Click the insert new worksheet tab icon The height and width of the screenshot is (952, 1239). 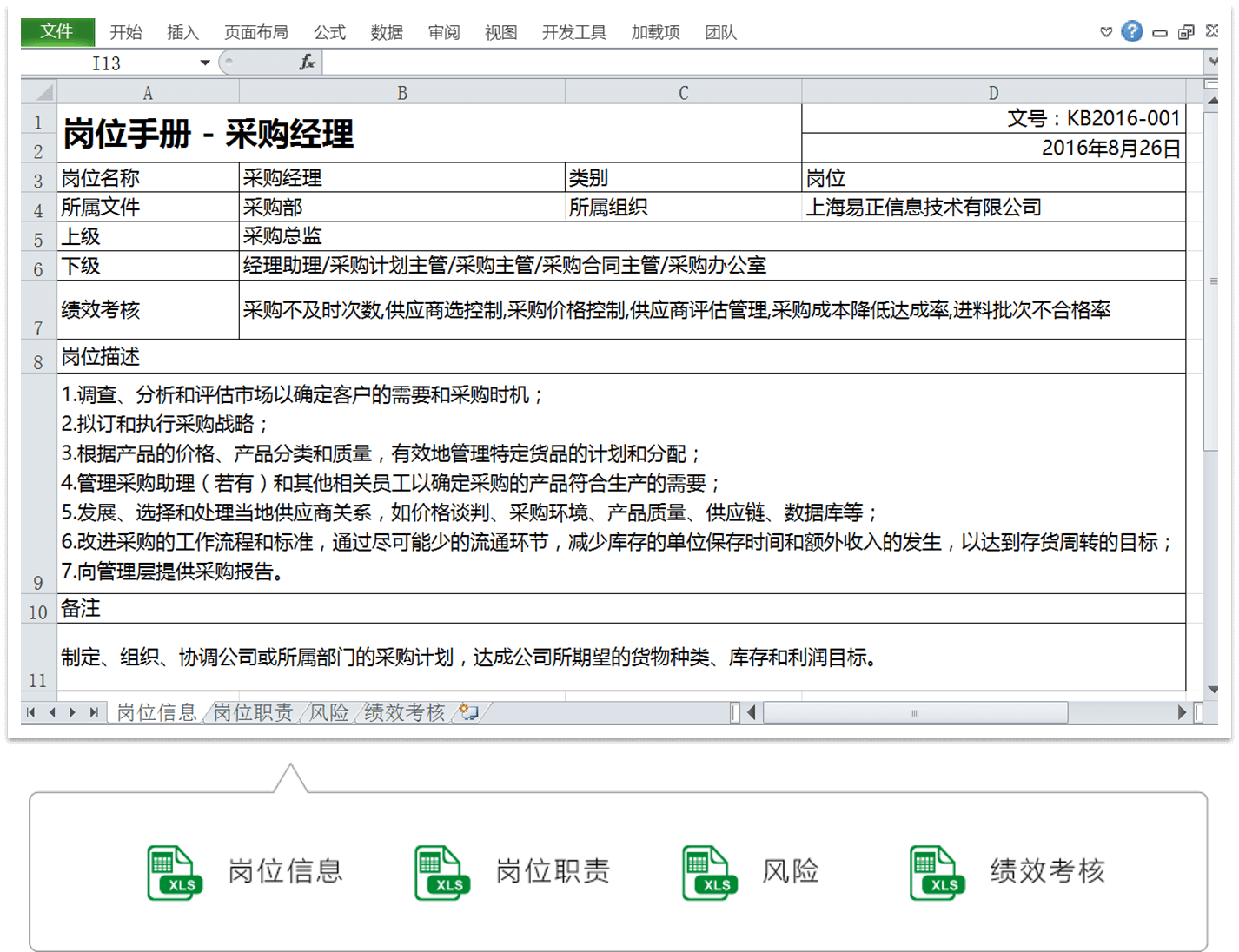point(469,712)
